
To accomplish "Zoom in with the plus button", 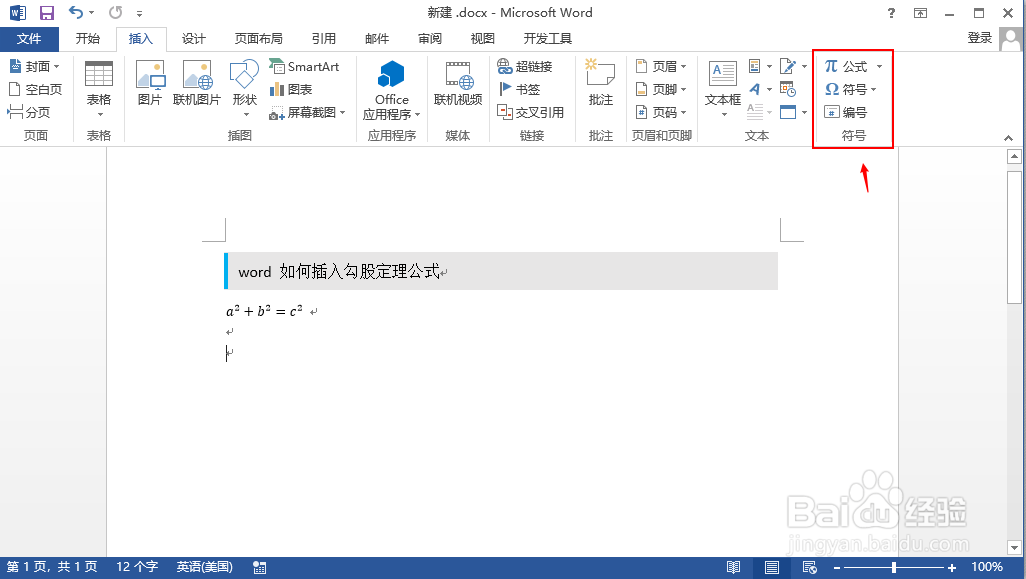I will 952,568.
